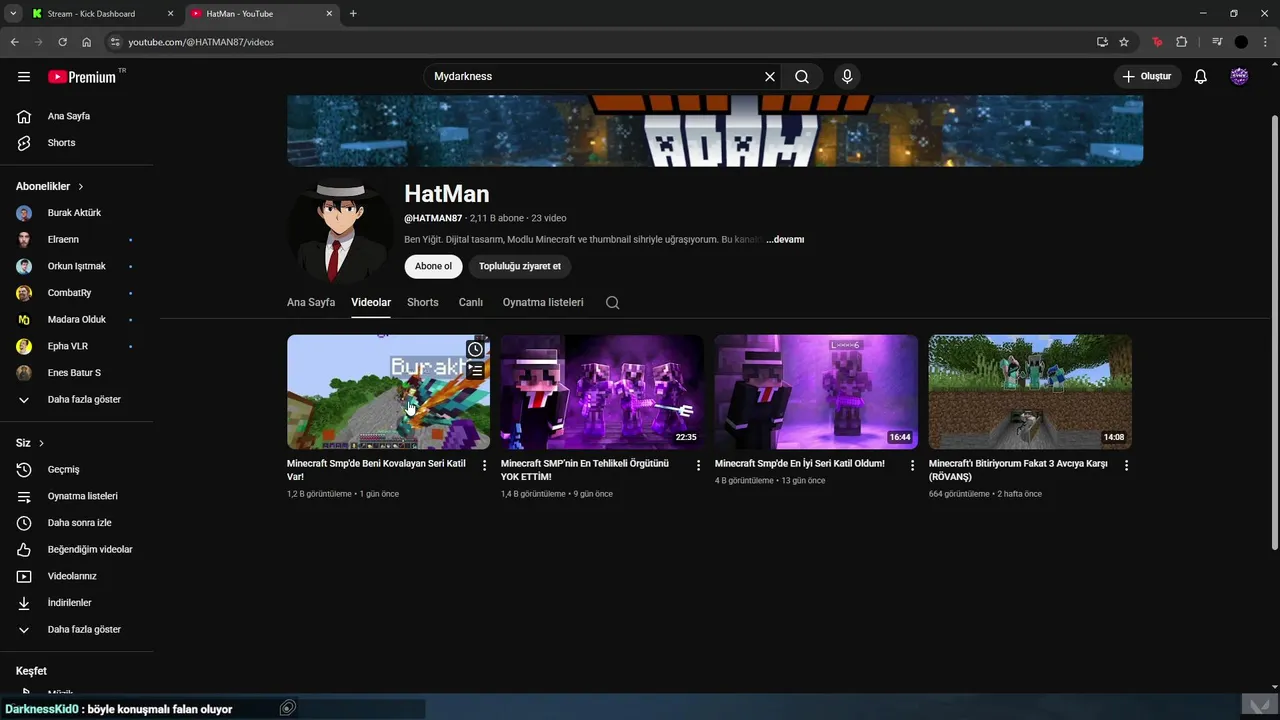
Task: Open the 14:08 RÖVANŞ video thumbnail
Action: click(x=1030, y=392)
